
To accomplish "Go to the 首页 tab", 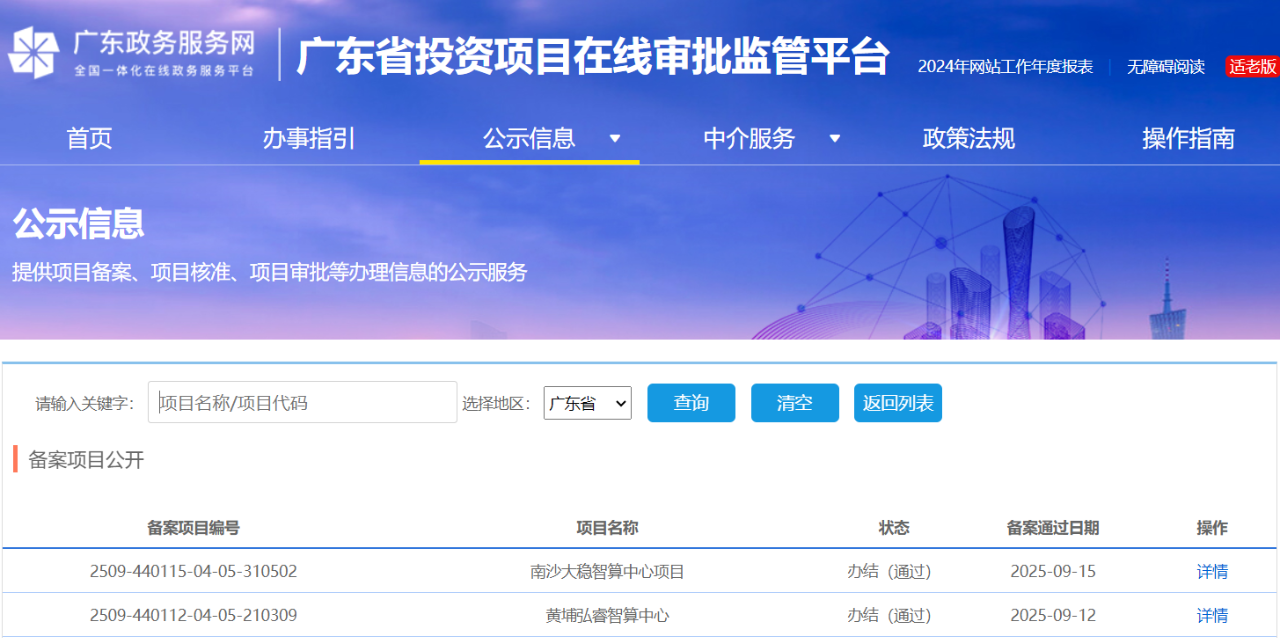I will 89,139.
